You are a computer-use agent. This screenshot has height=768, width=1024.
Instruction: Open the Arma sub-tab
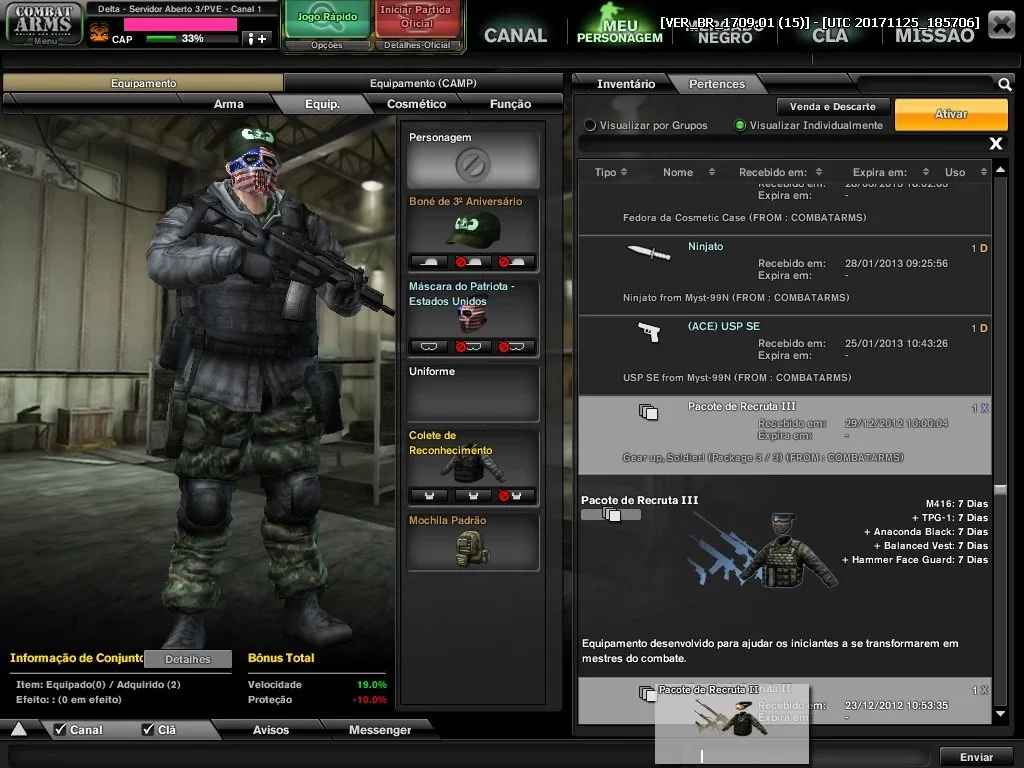[x=229, y=104]
